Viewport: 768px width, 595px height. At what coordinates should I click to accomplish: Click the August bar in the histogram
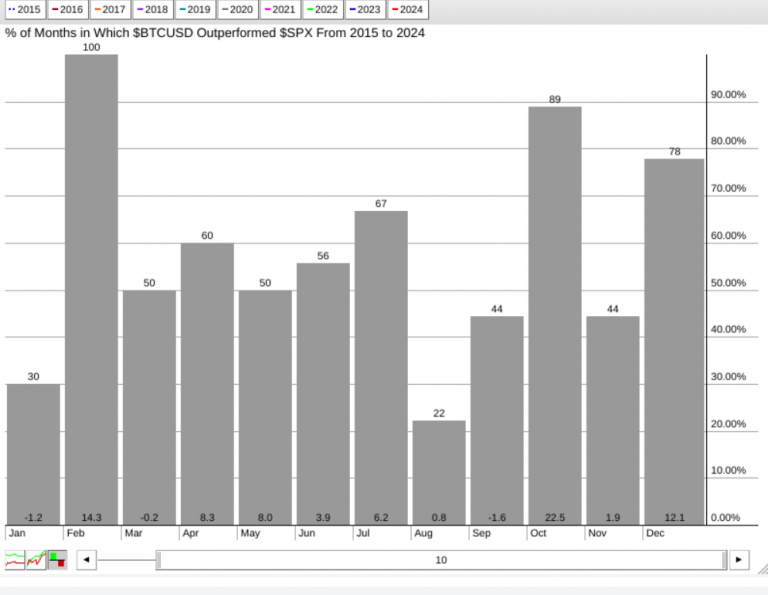(x=439, y=473)
